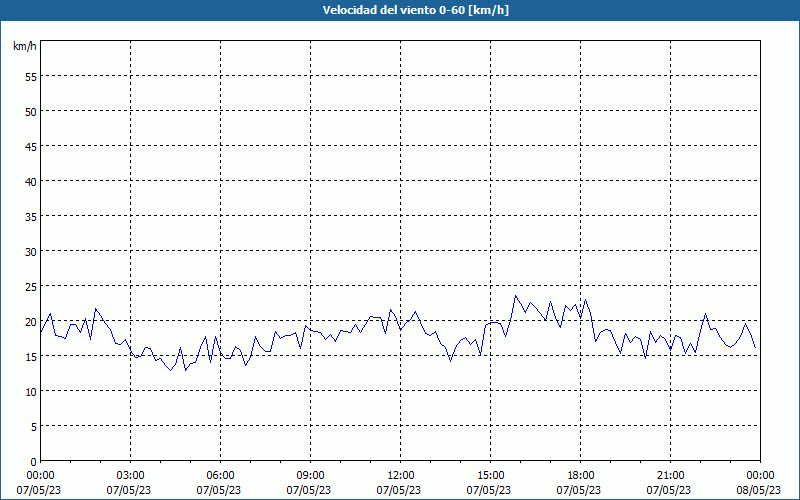
Task: Click the date label '08/05/23'
Action: click(x=759, y=490)
